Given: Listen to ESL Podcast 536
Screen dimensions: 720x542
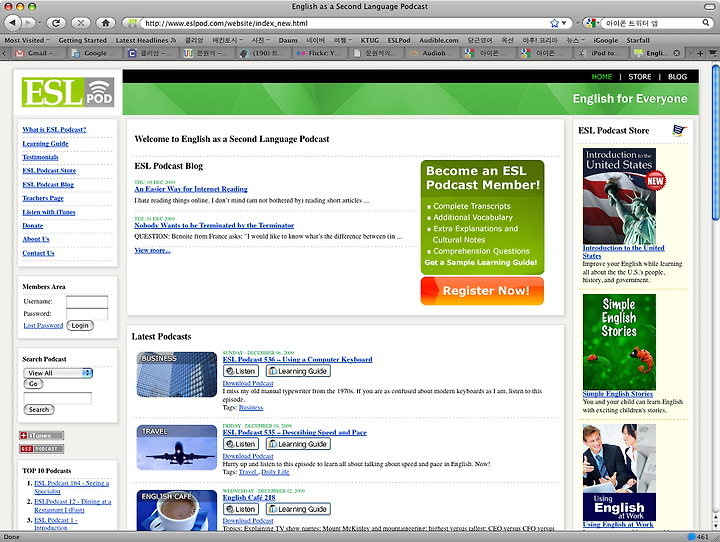Looking at the screenshot, I should pyautogui.click(x=241, y=371).
